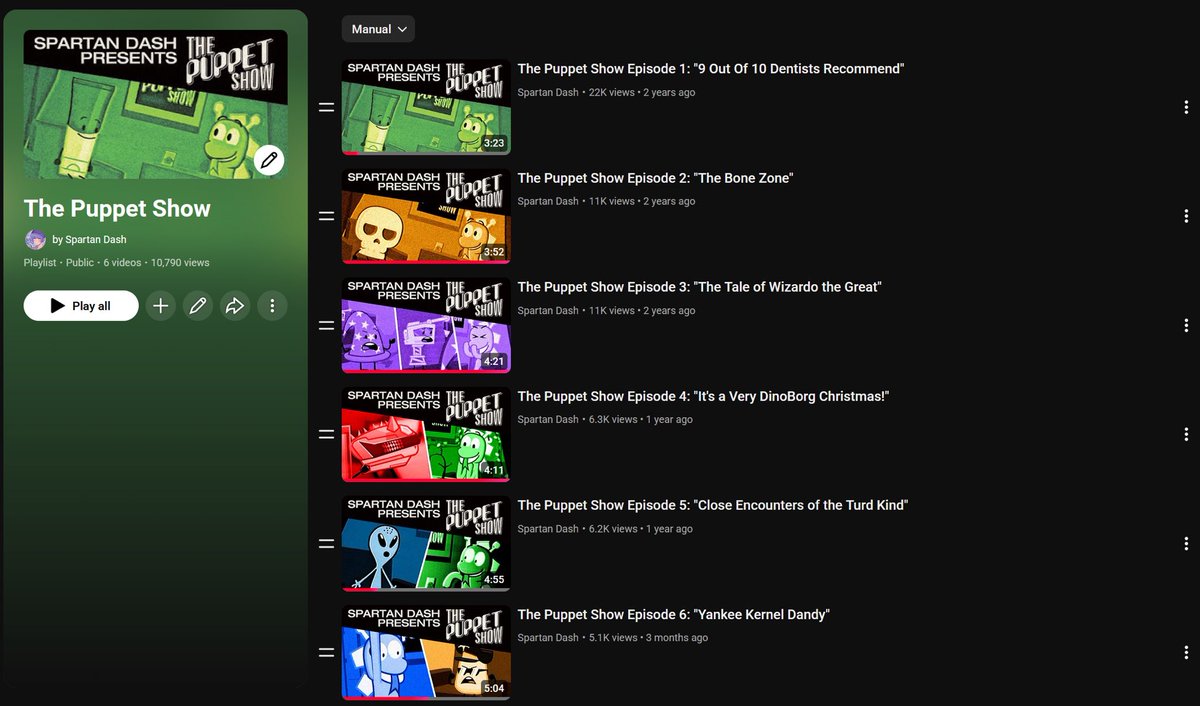
Task: Open three-dot menu for Episode 5
Action: tap(1186, 543)
